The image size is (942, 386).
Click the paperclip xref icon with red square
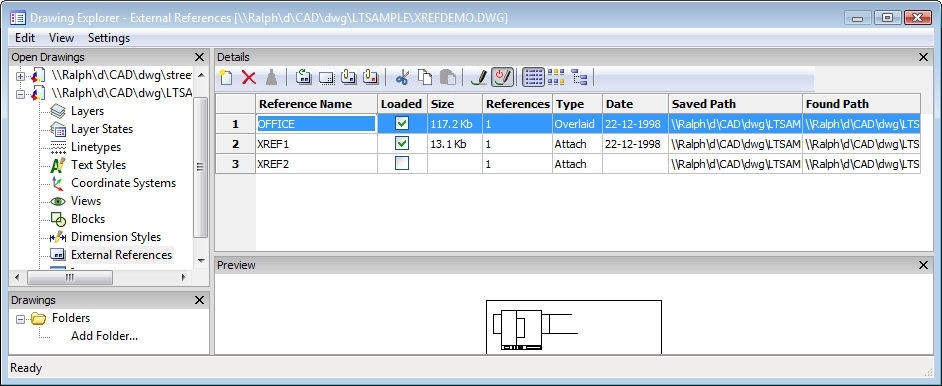tap(371, 77)
